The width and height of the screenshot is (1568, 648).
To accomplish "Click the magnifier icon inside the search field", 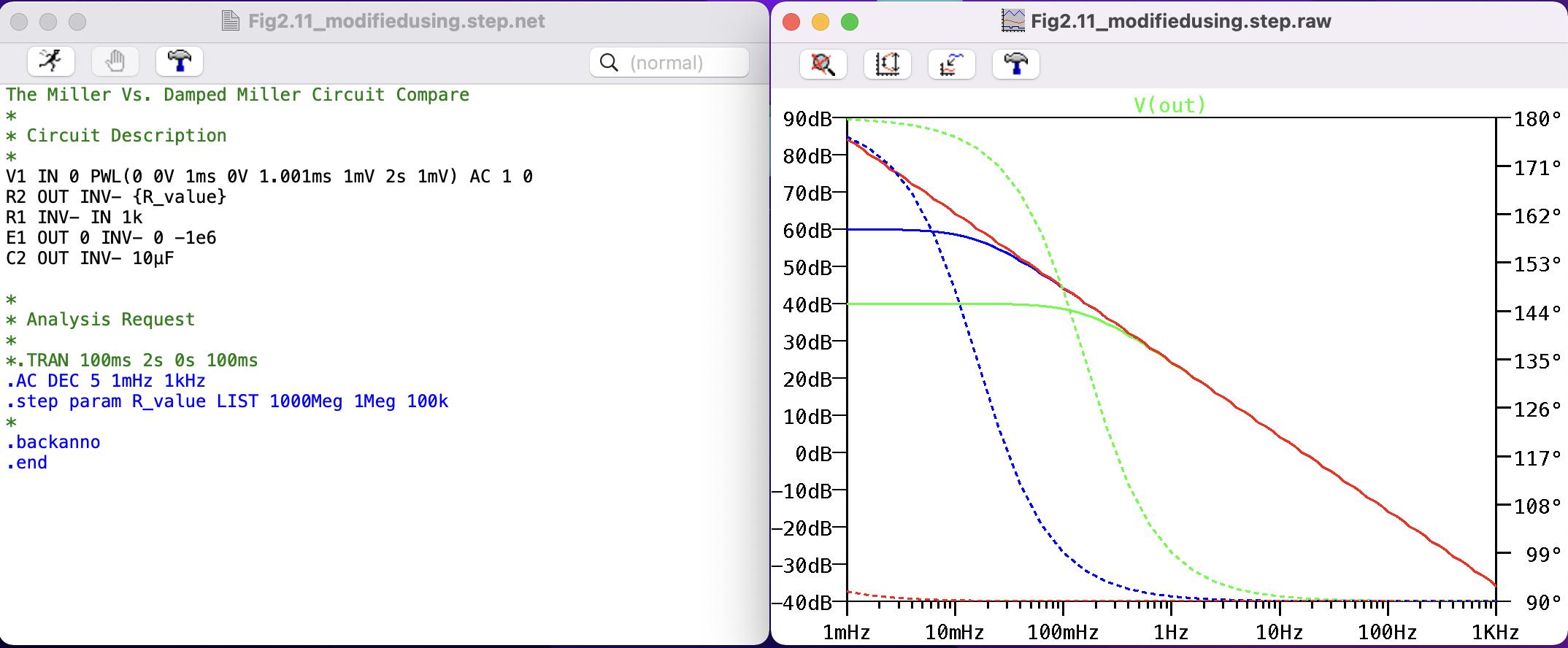I will 609,63.
